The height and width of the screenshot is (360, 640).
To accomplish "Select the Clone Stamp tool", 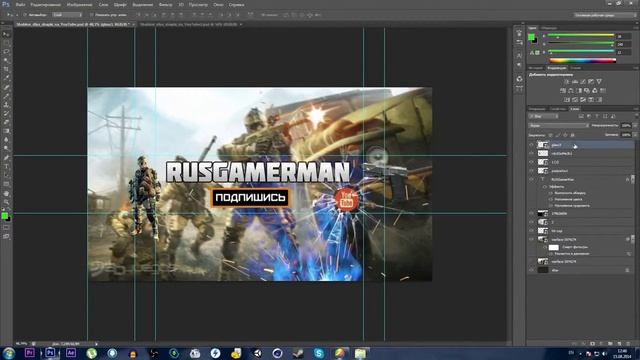I will [6, 104].
